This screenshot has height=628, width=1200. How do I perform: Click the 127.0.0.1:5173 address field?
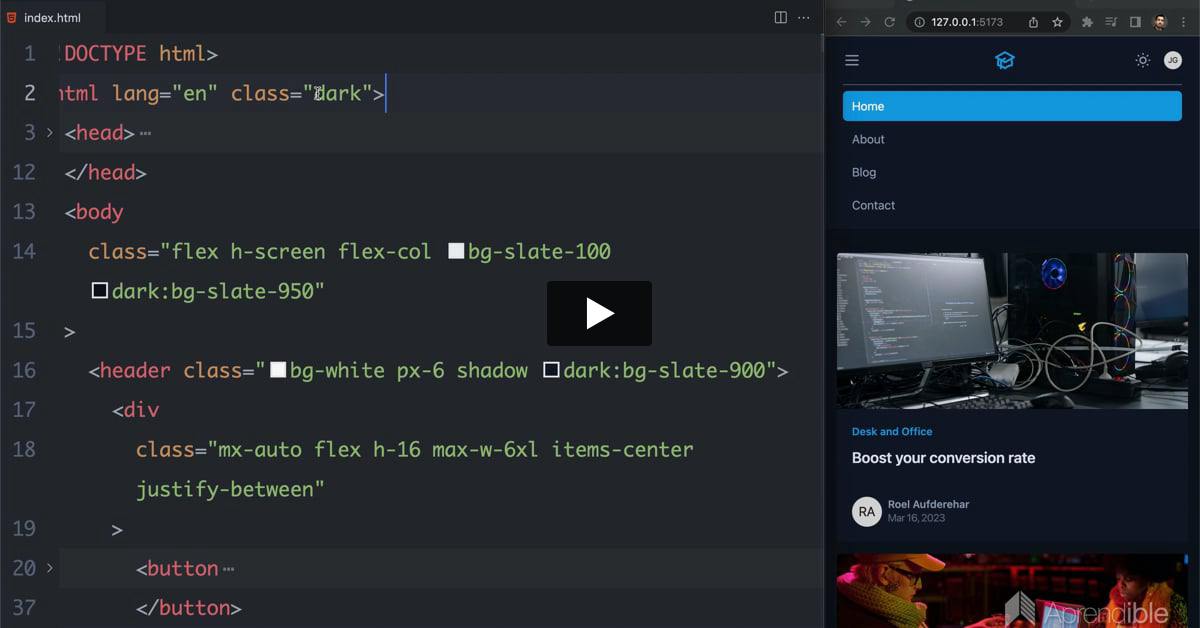(965, 22)
